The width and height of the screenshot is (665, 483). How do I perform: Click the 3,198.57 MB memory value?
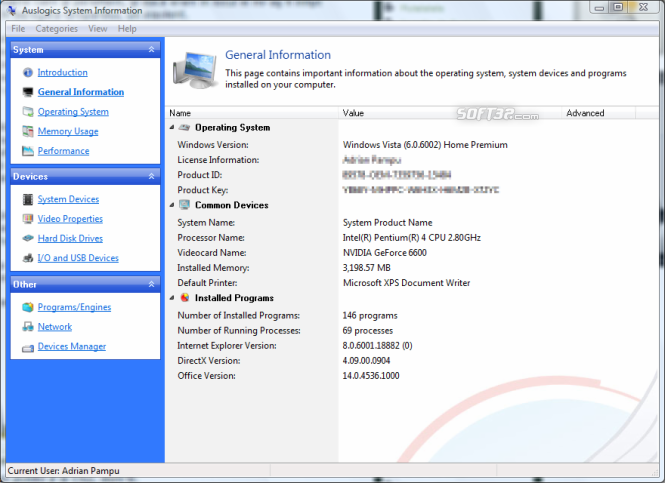point(366,268)
